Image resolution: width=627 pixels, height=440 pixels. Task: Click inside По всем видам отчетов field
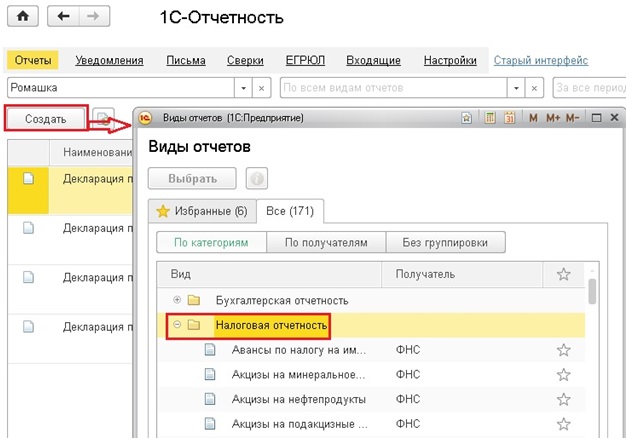[393, 88]
